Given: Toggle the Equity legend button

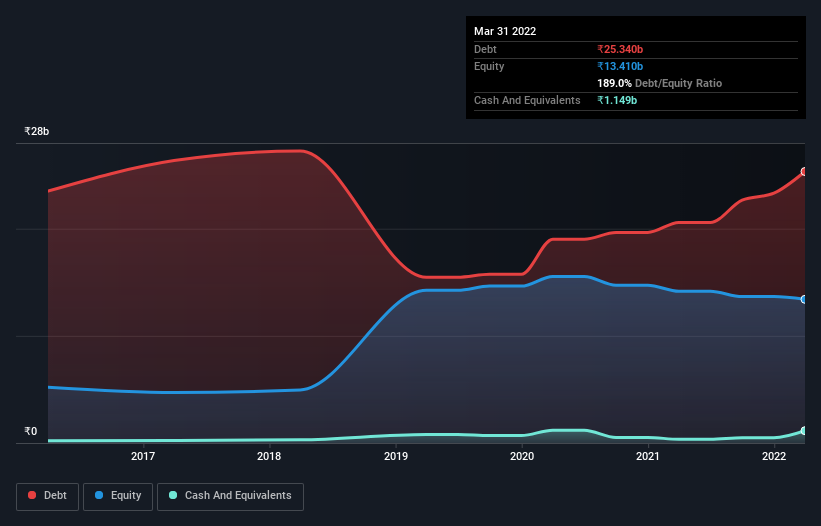Looking at the screenshot, I should (x=118, y=496).
